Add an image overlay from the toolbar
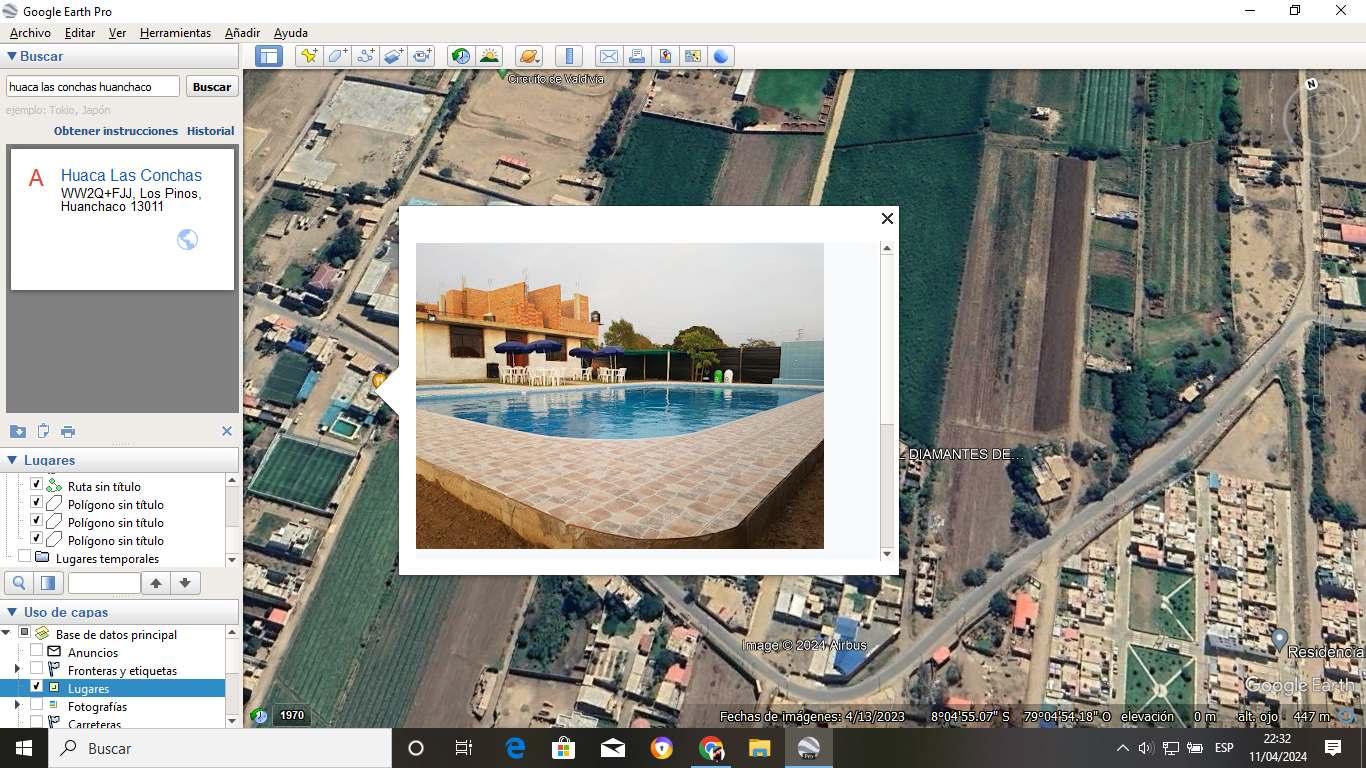 click(x=394, y=56)
